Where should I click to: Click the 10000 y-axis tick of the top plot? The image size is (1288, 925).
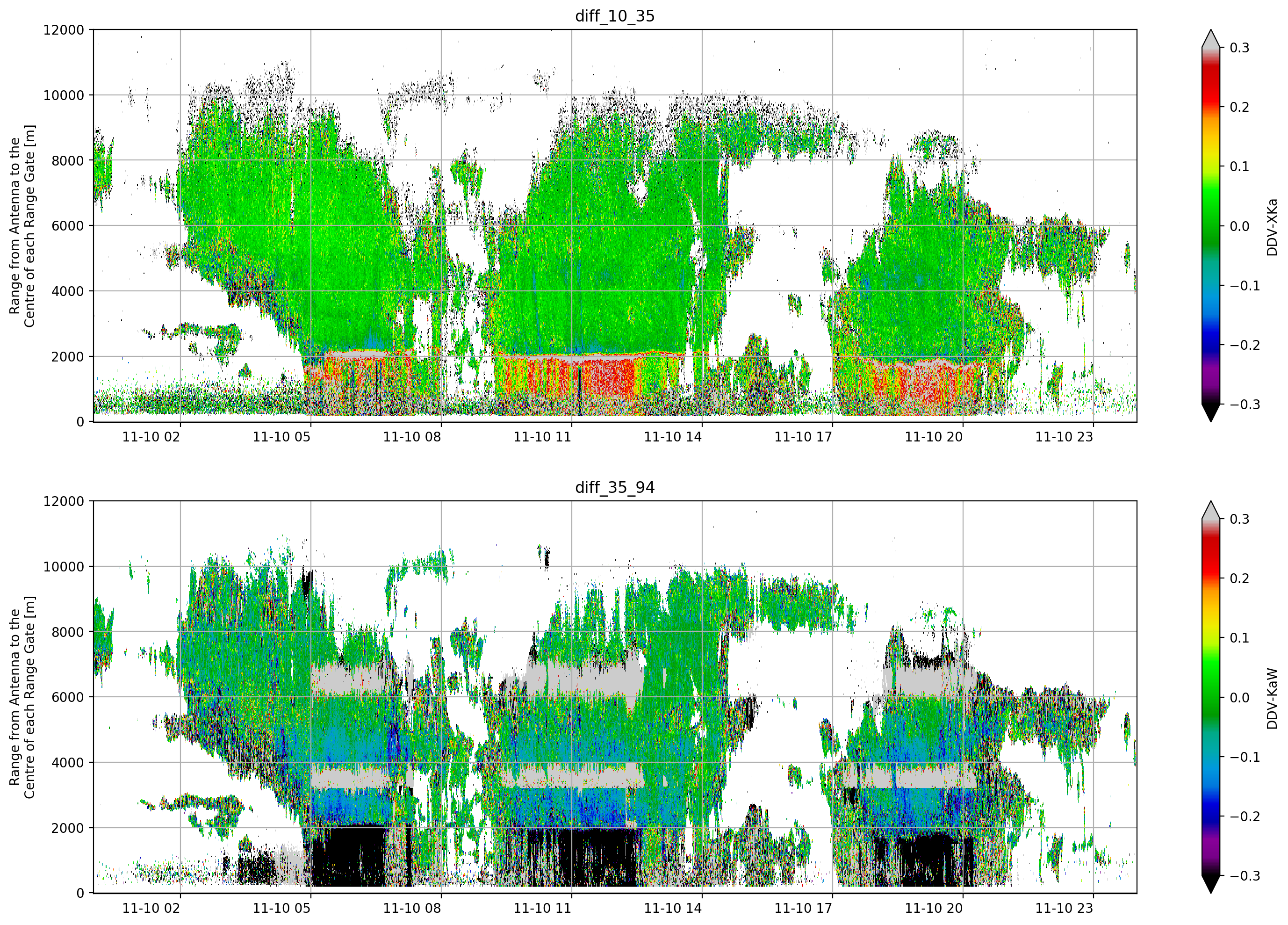click(64, 95)
